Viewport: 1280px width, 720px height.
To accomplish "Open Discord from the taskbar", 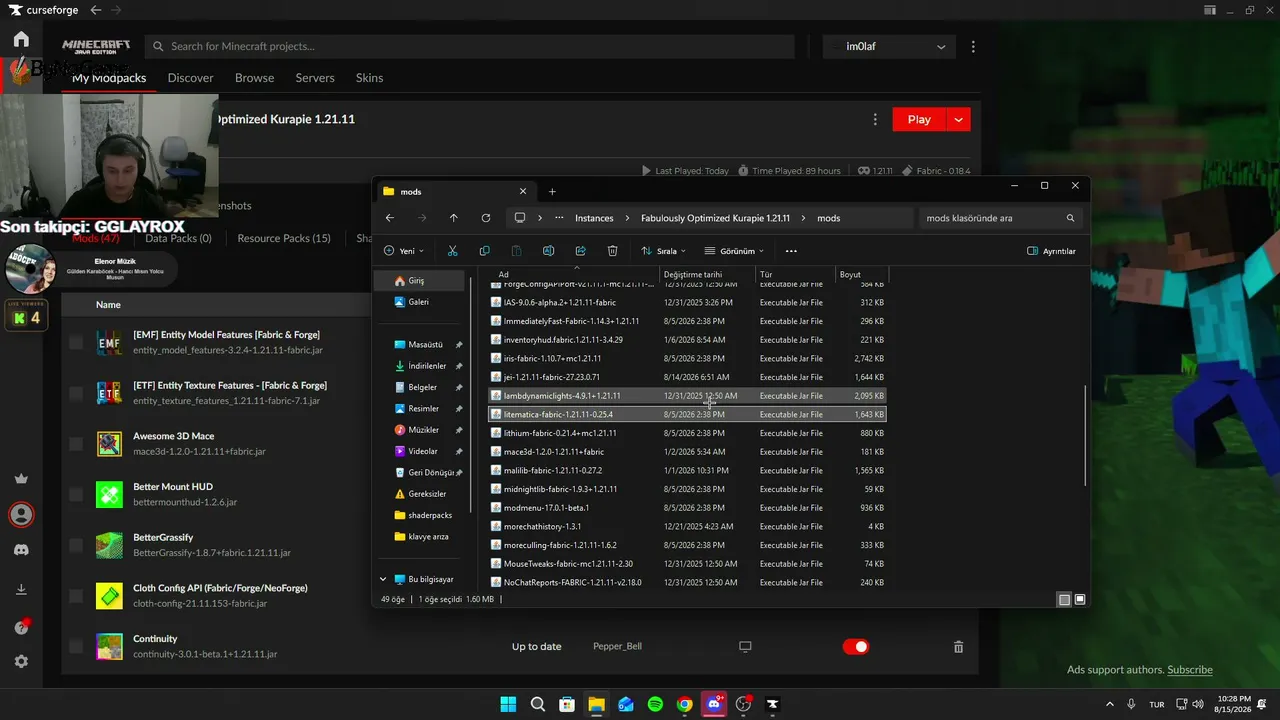I will (x=714, y=704).
